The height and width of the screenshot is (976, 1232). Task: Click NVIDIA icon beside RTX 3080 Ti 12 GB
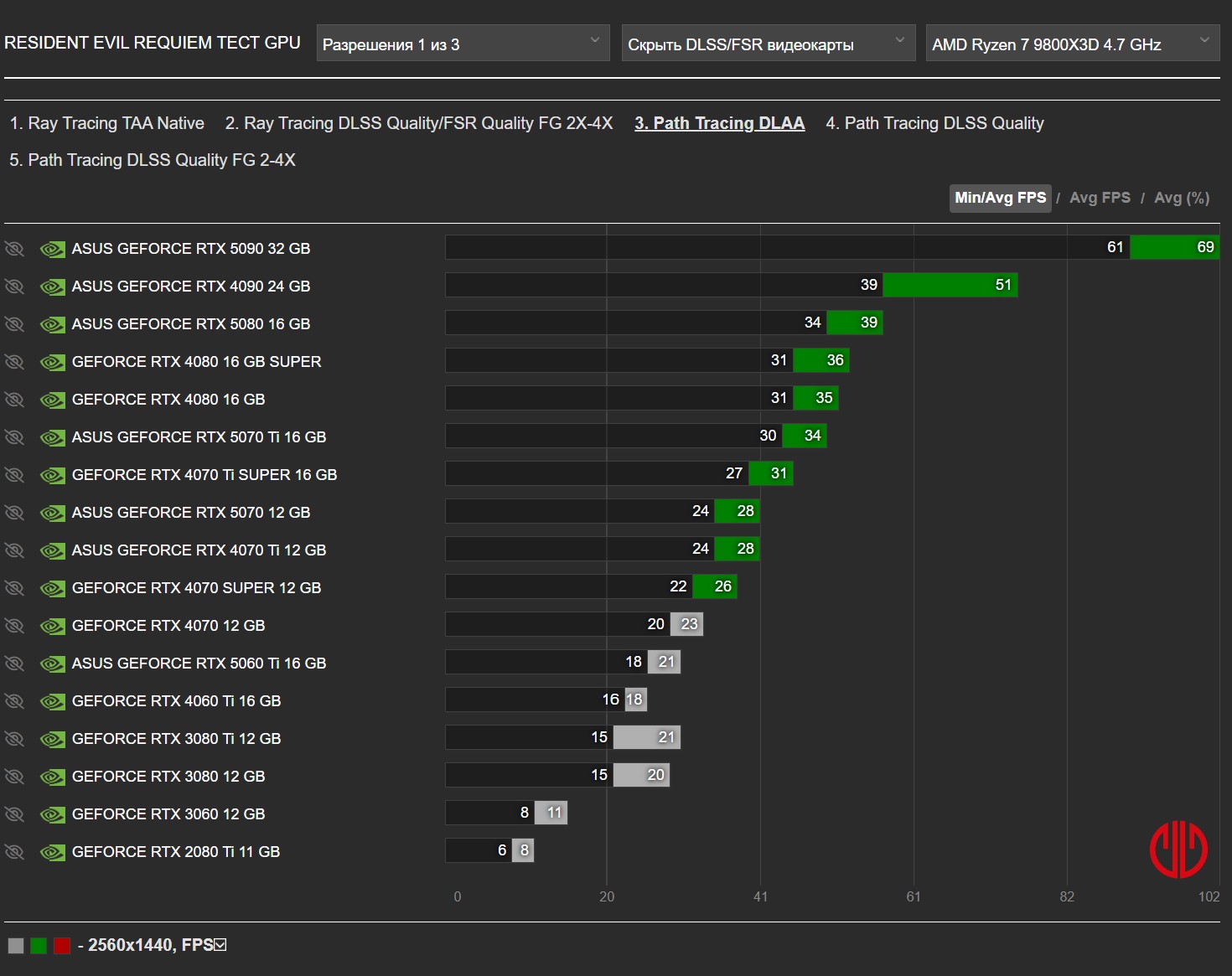click(x=53, y=739)
